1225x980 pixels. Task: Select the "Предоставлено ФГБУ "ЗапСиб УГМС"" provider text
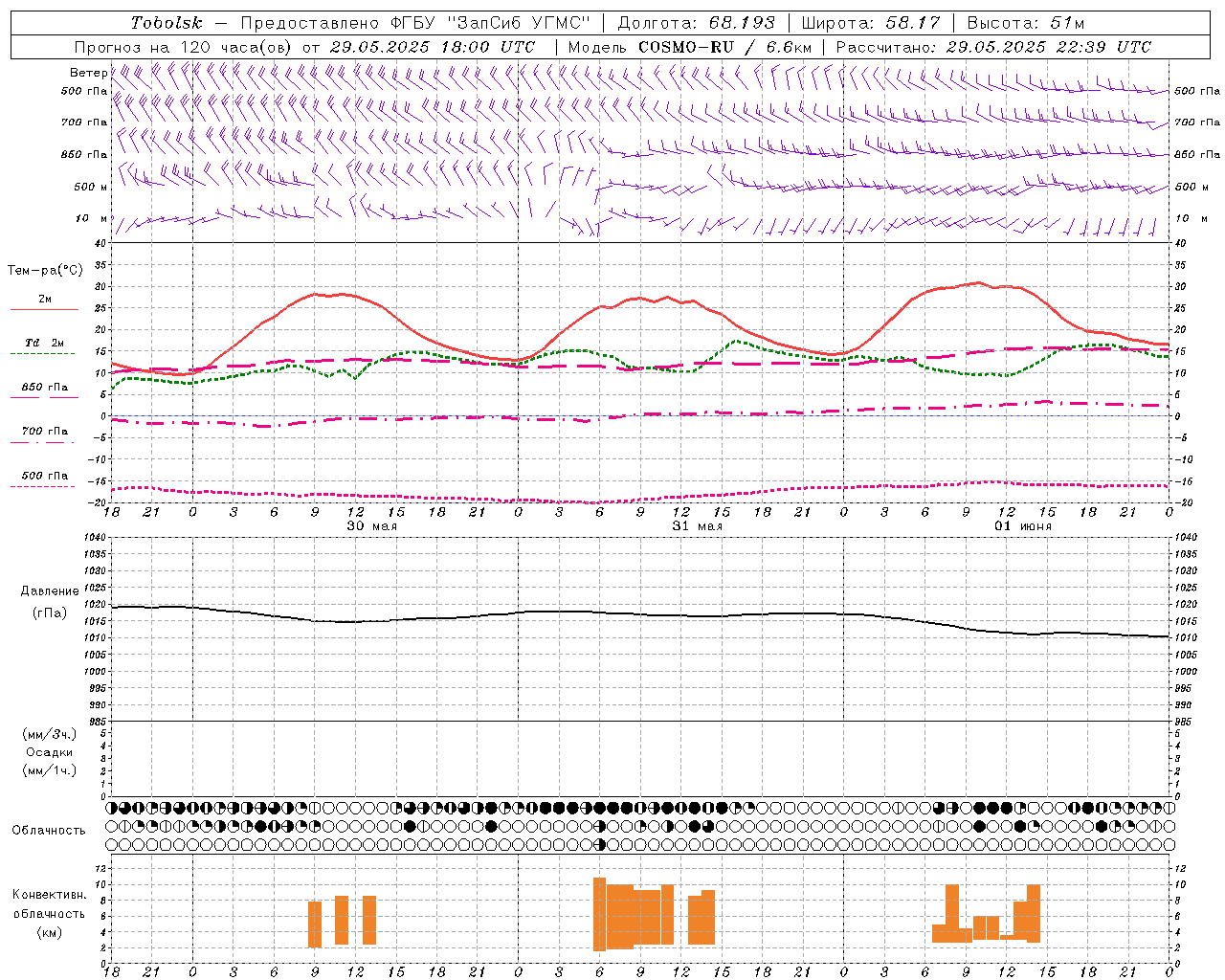[415, 23]
